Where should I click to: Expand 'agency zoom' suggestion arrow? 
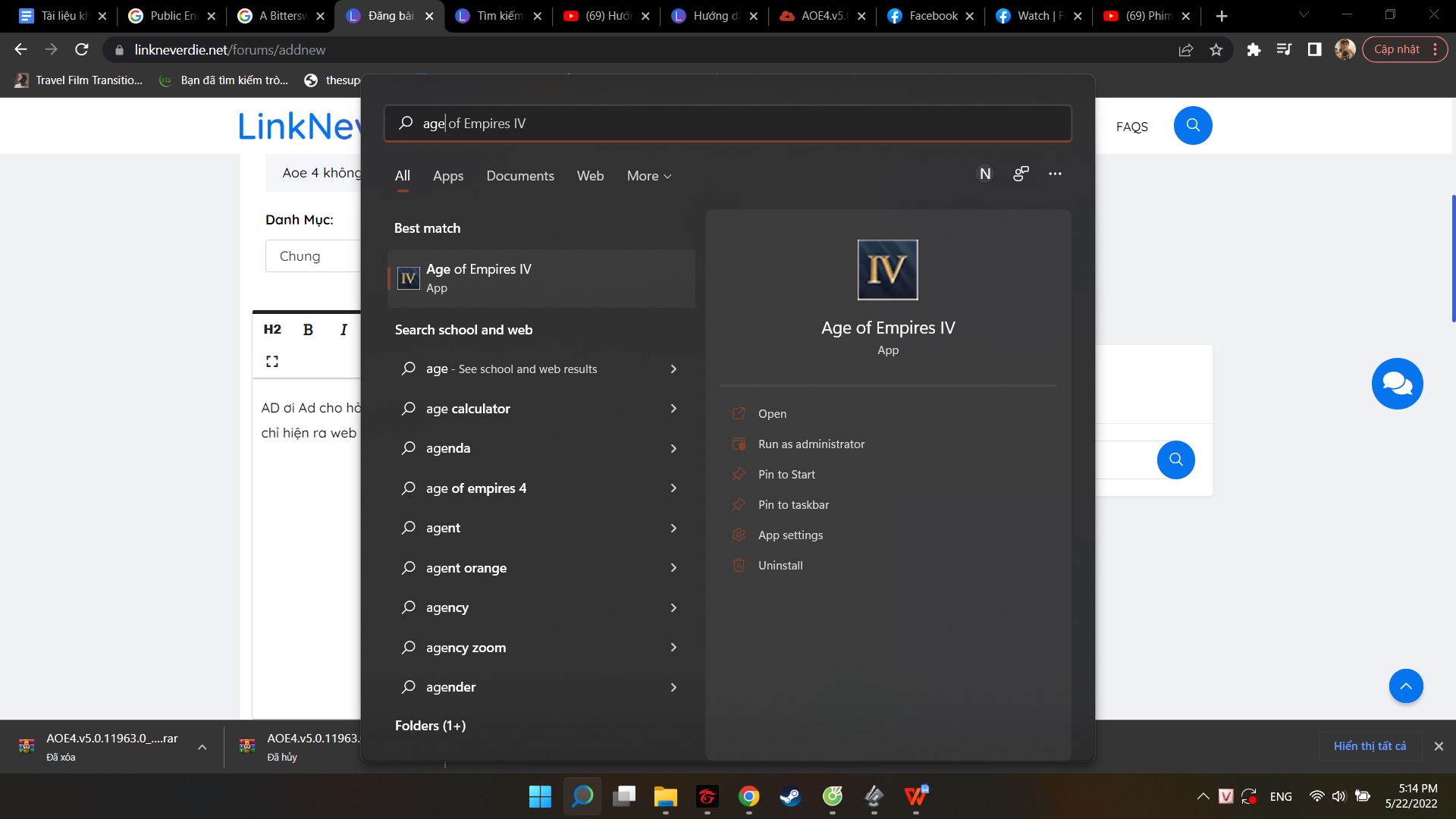673,648
